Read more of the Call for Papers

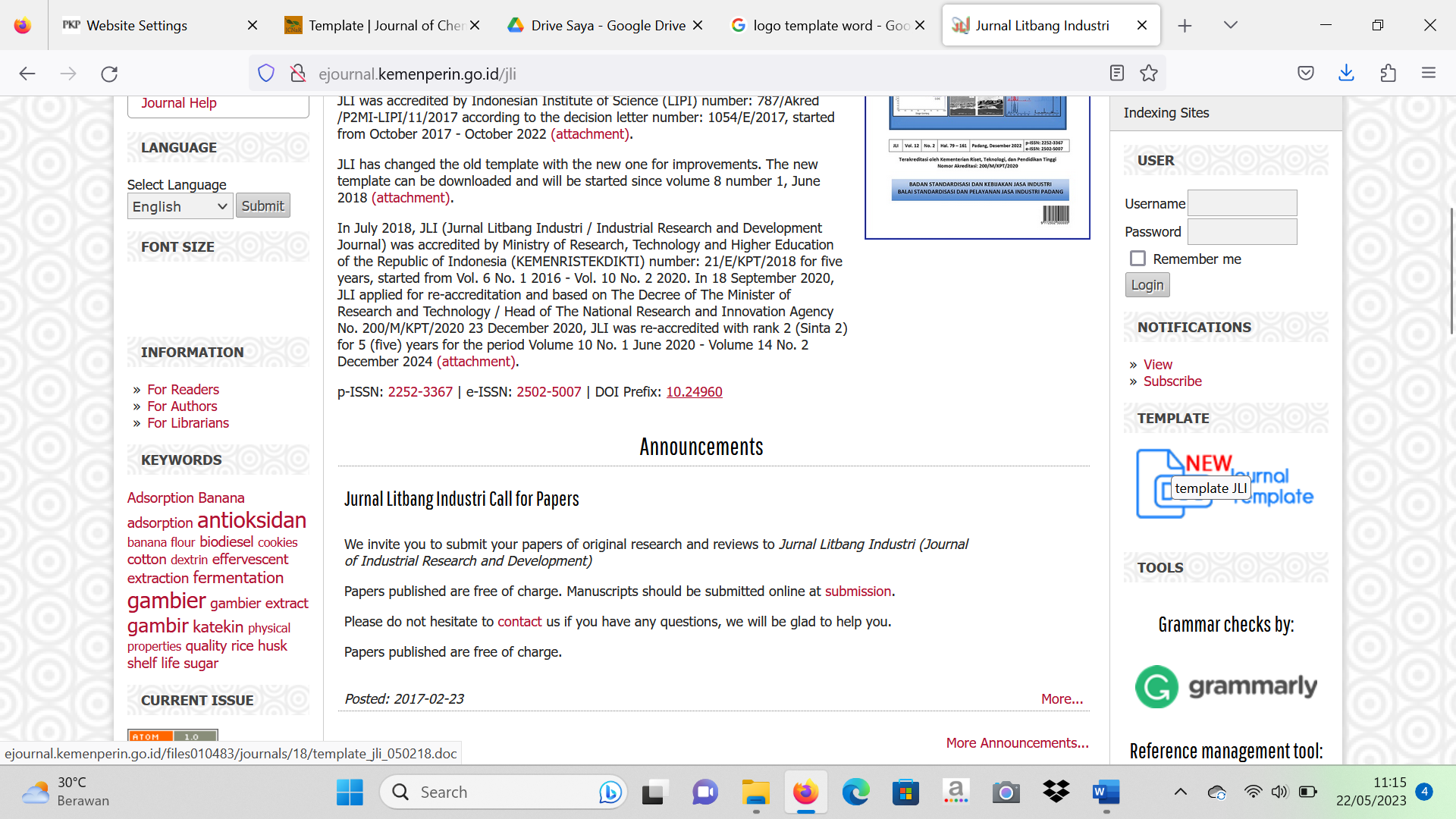click(x=1062, y=699)
